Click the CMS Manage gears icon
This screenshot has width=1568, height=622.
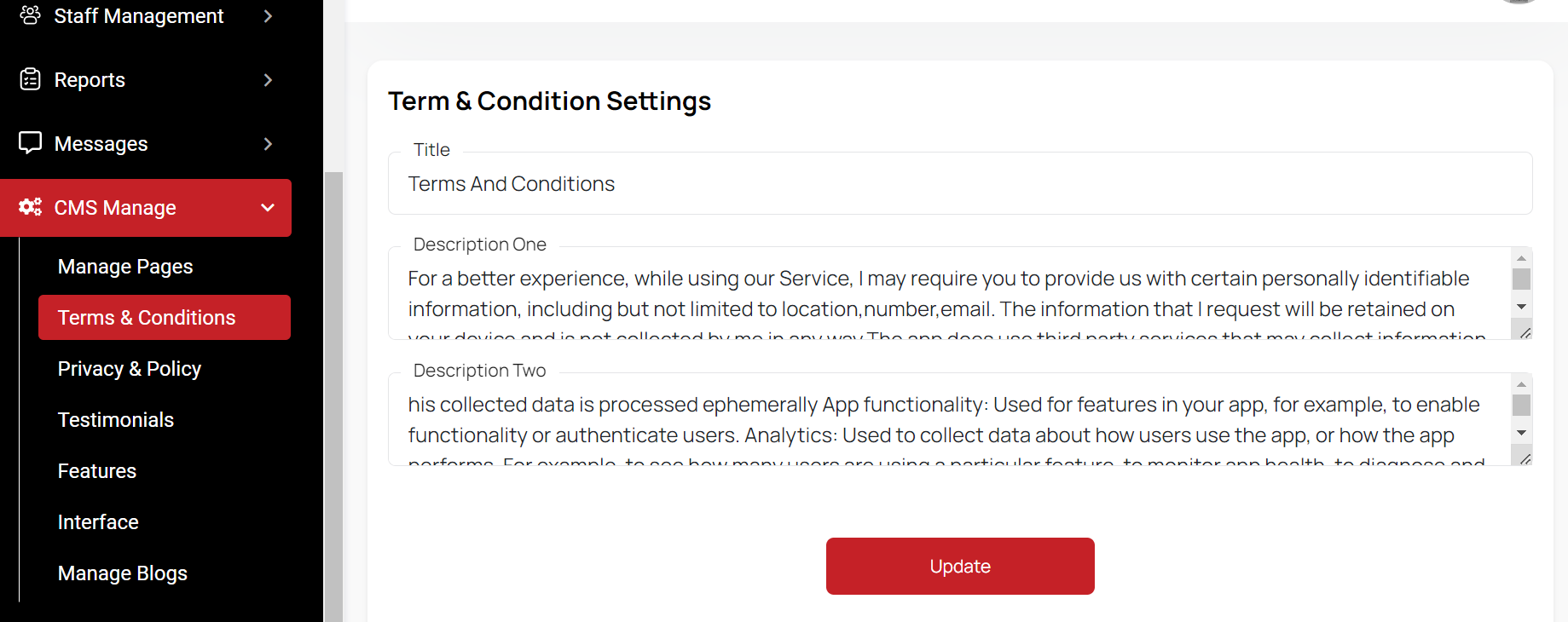[x=31, y=207]
